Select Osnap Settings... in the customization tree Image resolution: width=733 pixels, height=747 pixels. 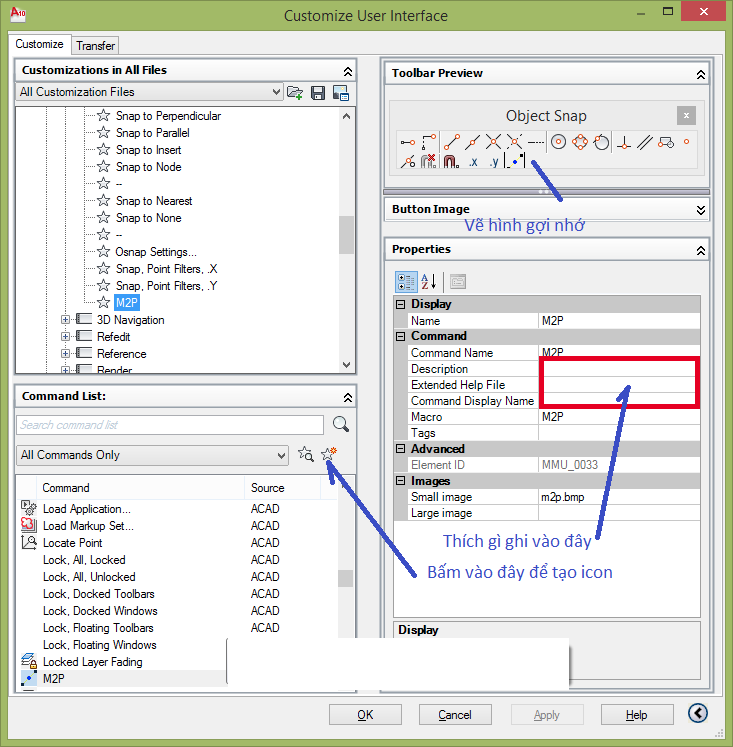156,252
